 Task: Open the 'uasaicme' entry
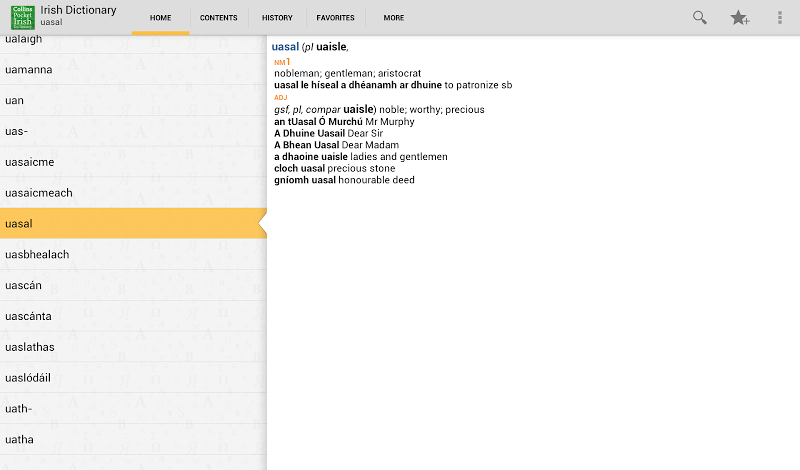[133, 162]
